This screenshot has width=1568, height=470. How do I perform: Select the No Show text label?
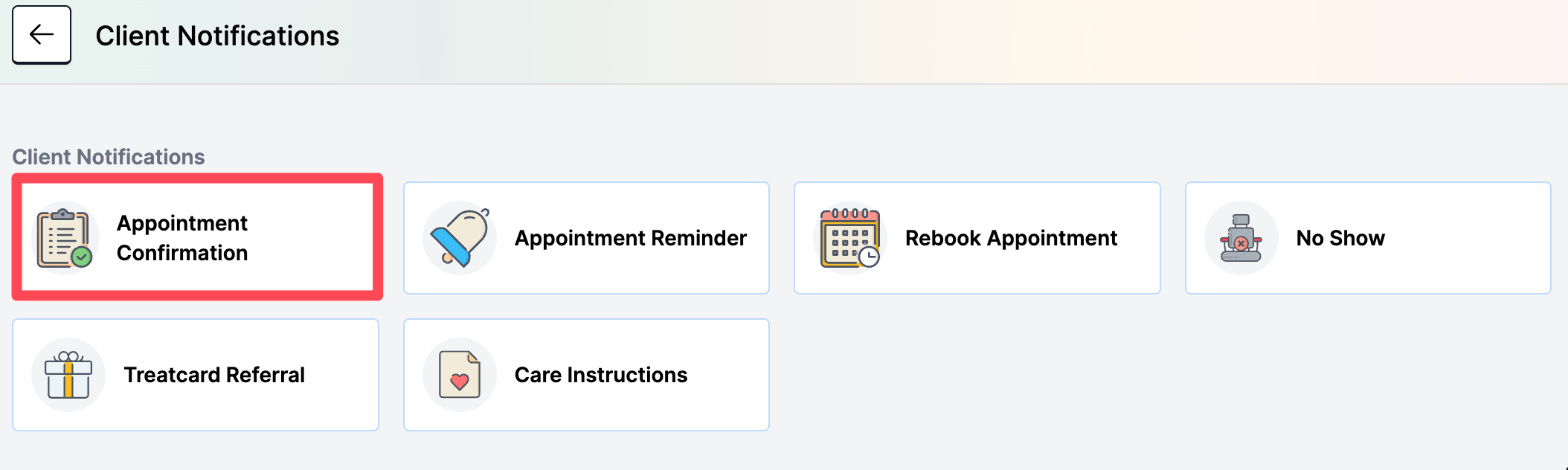(x=1340, y=238)
